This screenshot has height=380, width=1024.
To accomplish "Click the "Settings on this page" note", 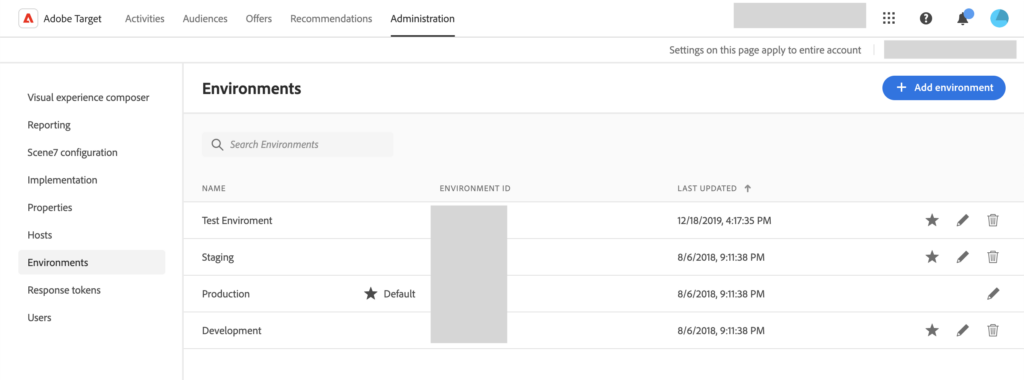I will 765,50.
